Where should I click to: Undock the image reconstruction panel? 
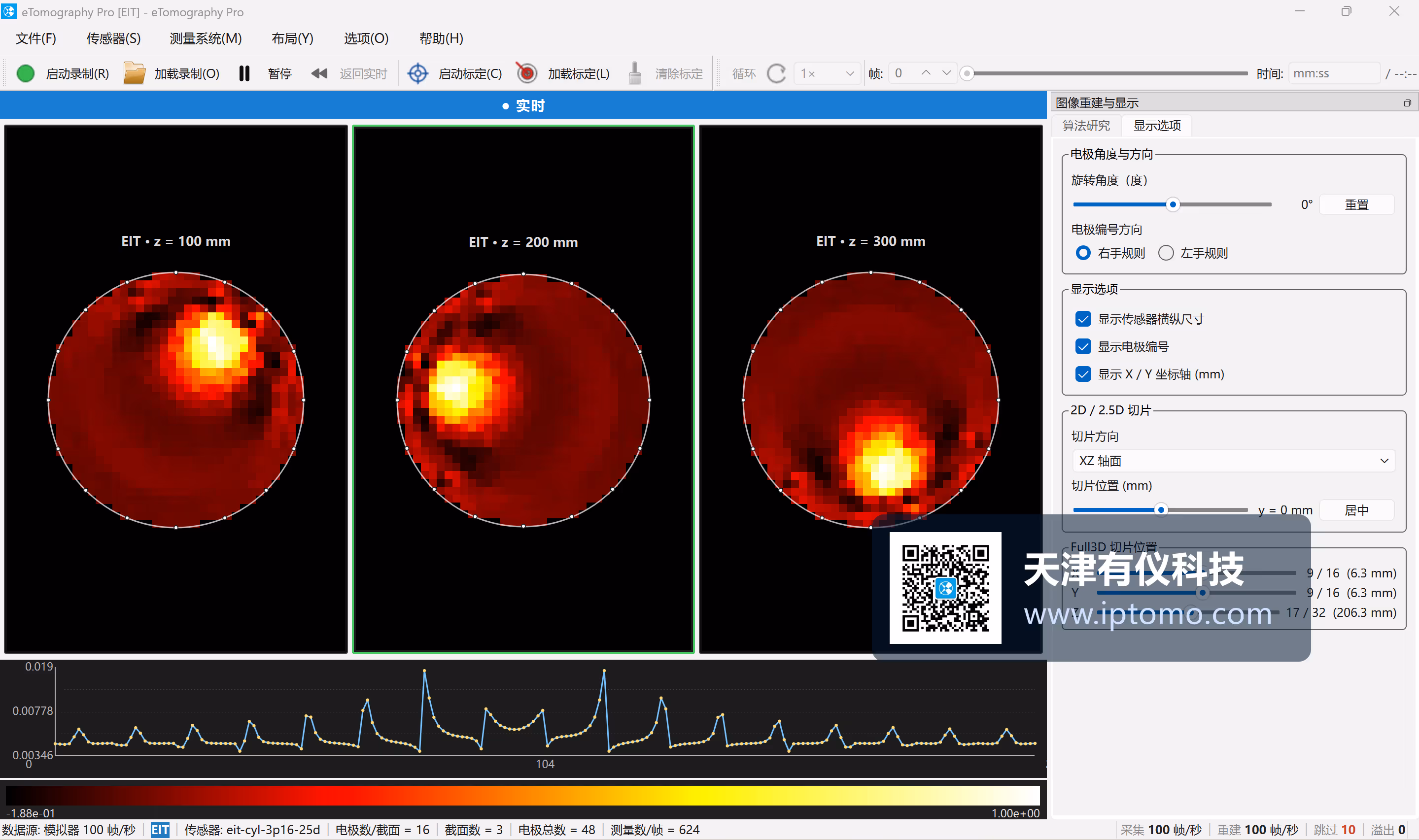pos(1407,103)
